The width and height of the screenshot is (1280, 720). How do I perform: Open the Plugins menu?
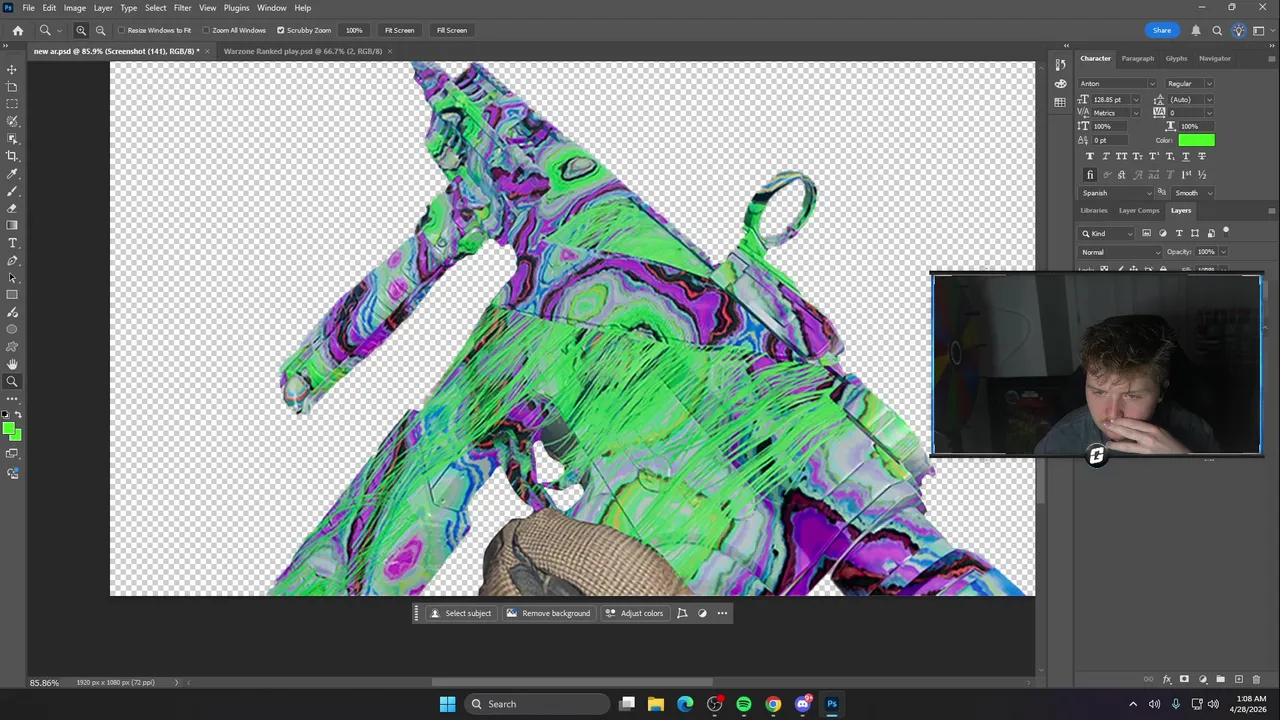(237, 8)
